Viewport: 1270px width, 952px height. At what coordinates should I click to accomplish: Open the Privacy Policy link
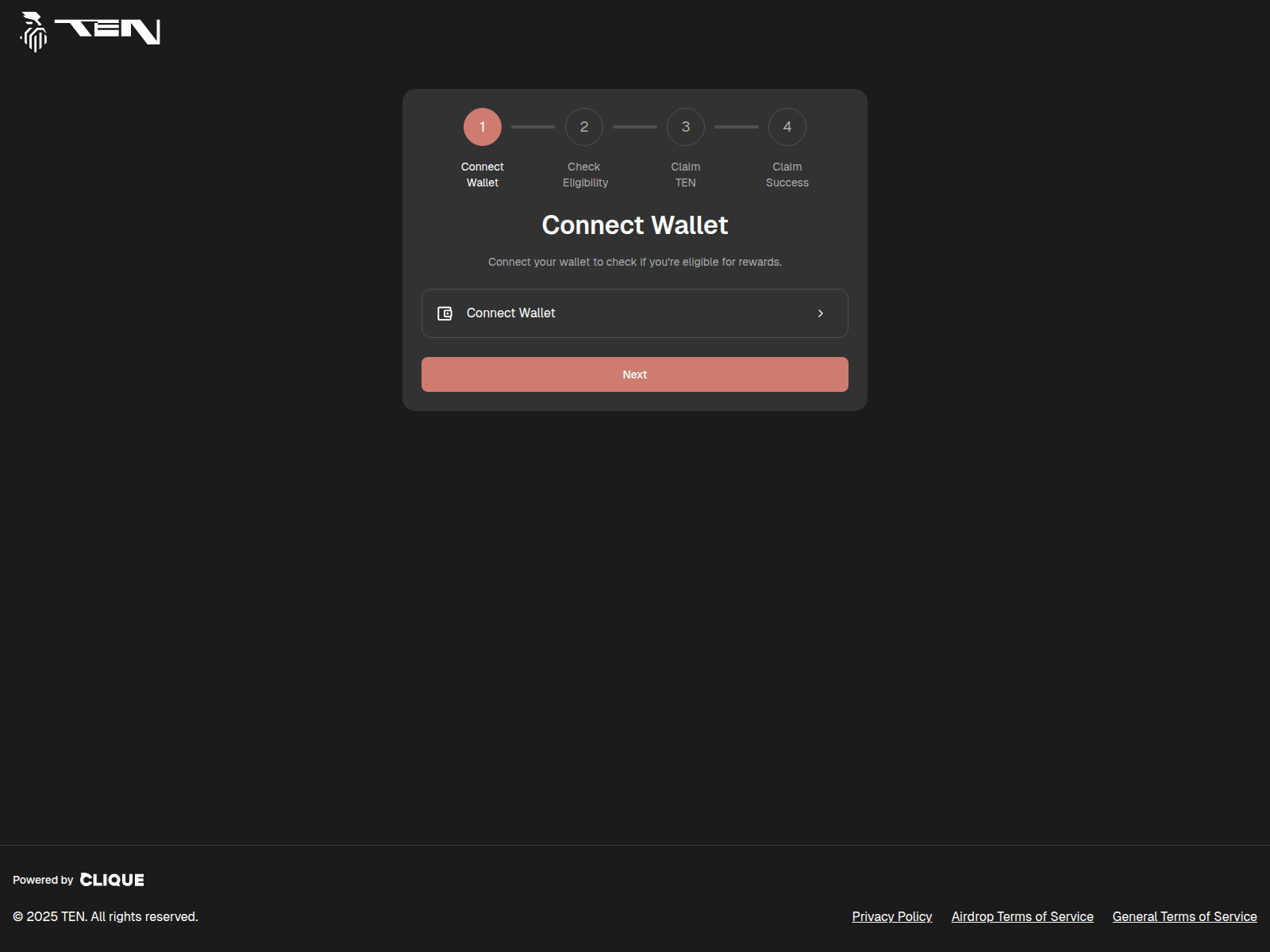(891, 916)
